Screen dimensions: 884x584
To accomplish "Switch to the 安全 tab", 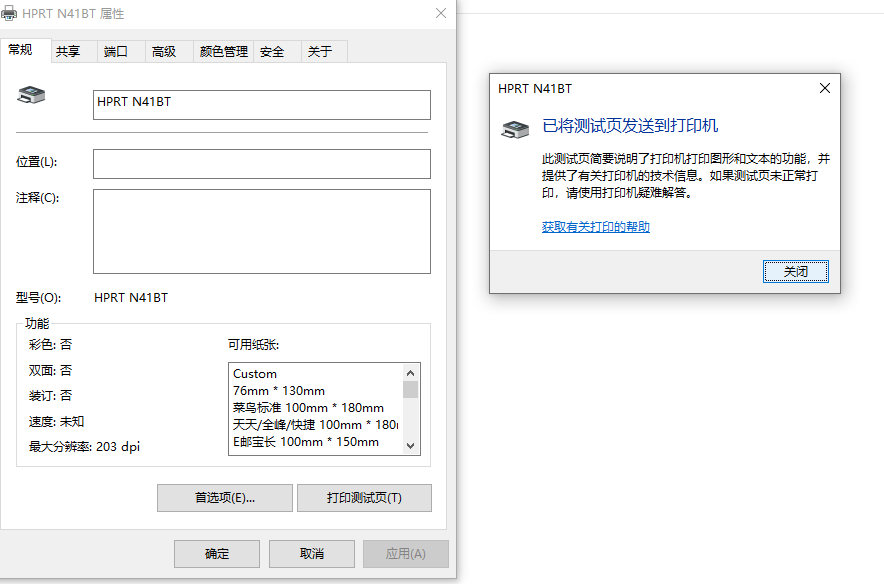I will pyautogui.click(x=277, y=51).
